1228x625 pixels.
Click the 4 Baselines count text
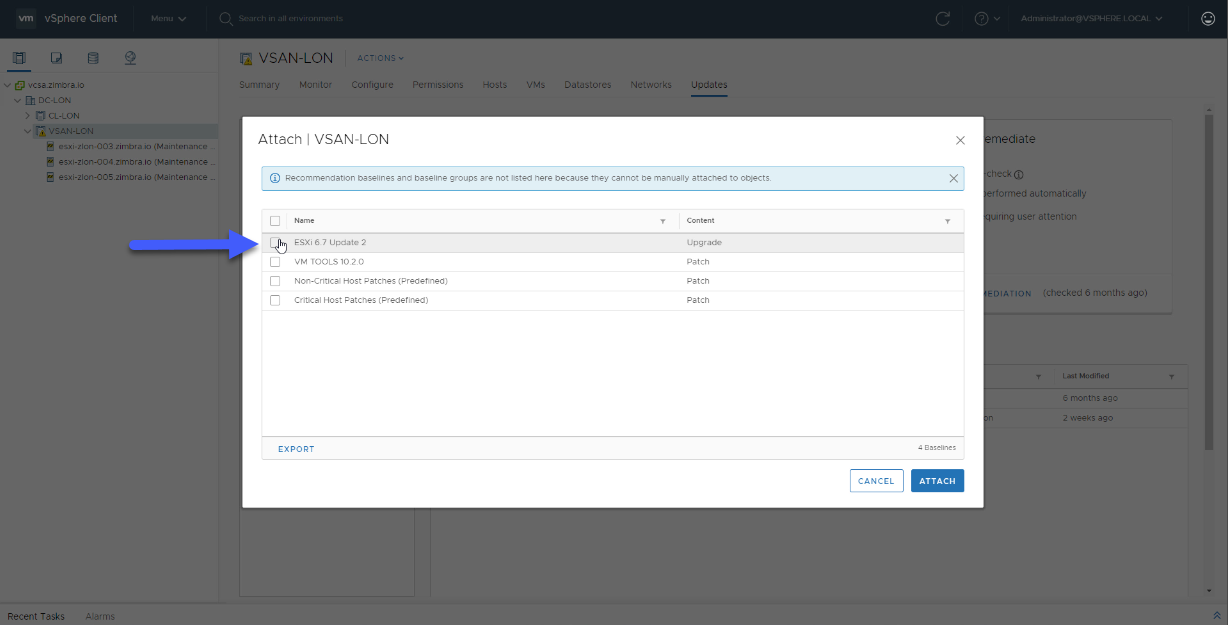pos(936,448)
